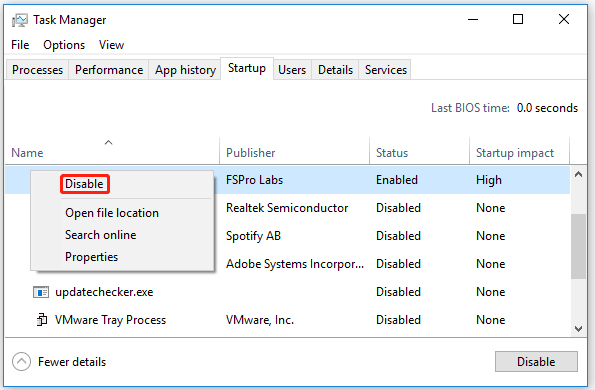Switch to the Users tab
The height and width of the screenshot is (390, 595).
click(x=292, y=70)
